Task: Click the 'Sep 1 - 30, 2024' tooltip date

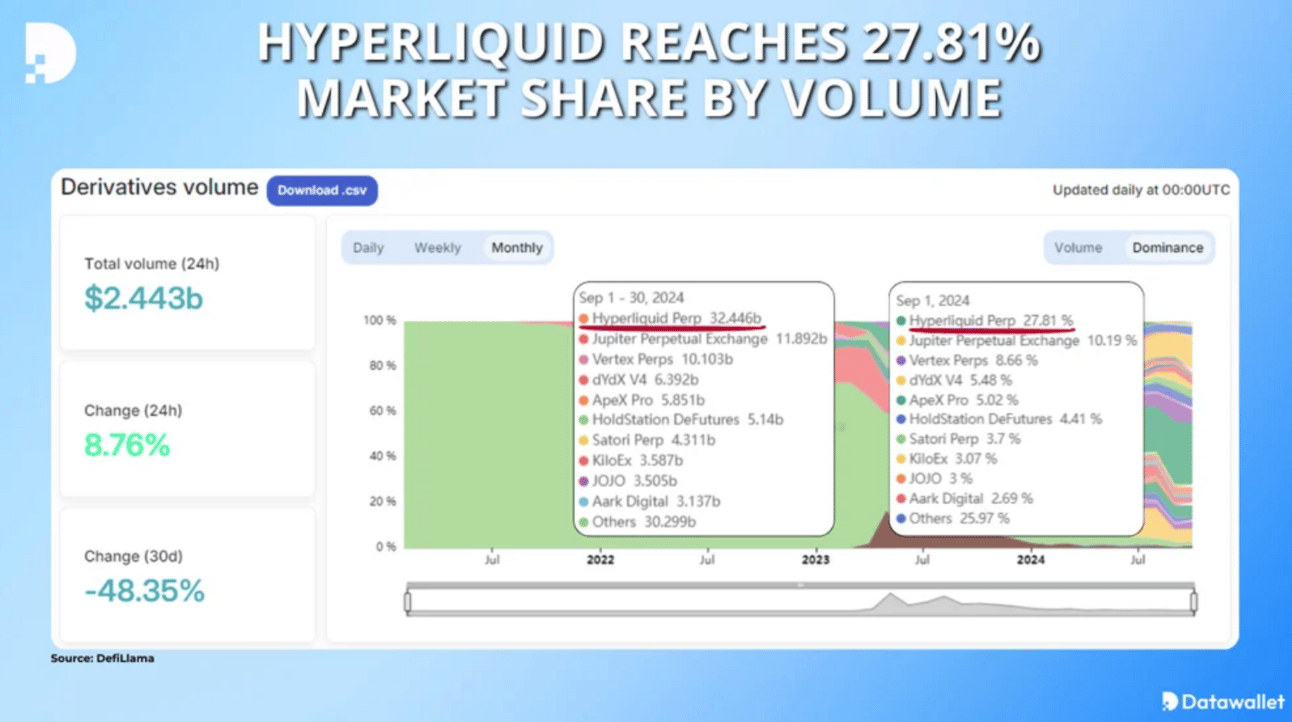Action: (632, 298)
